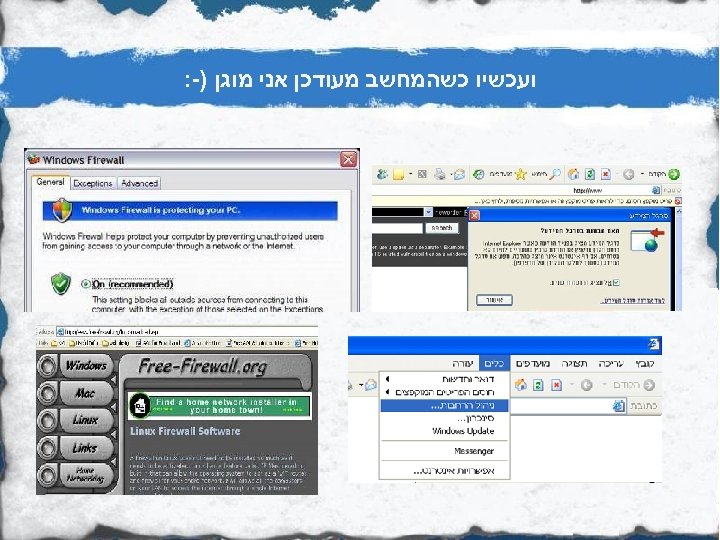Open the תצוגה (View) menu
This screenshot has width=720, height=540.
tap(574, 364)
